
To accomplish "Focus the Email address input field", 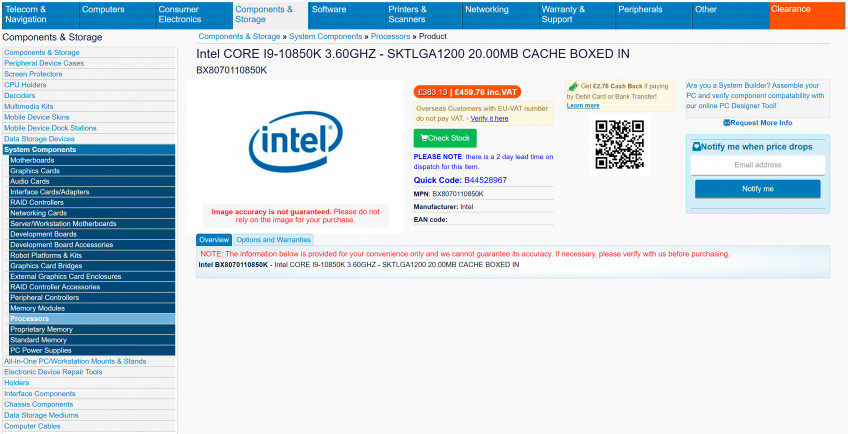I will (758, 165).
